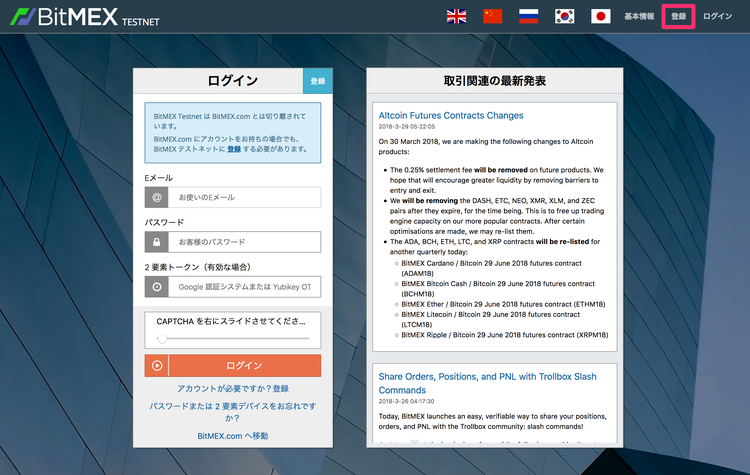Screen dimensions: 750x475
Task: Open 登録 in the top navigation bar
Action: 678,16
